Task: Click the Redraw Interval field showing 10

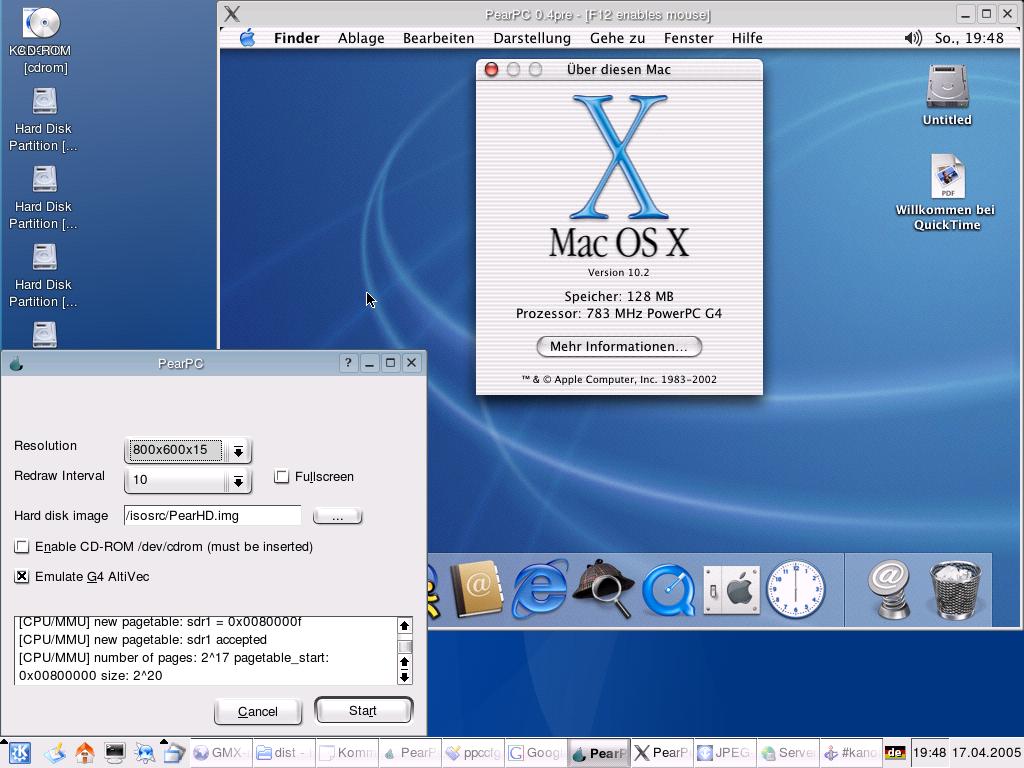Action: (x=175, y=480)
